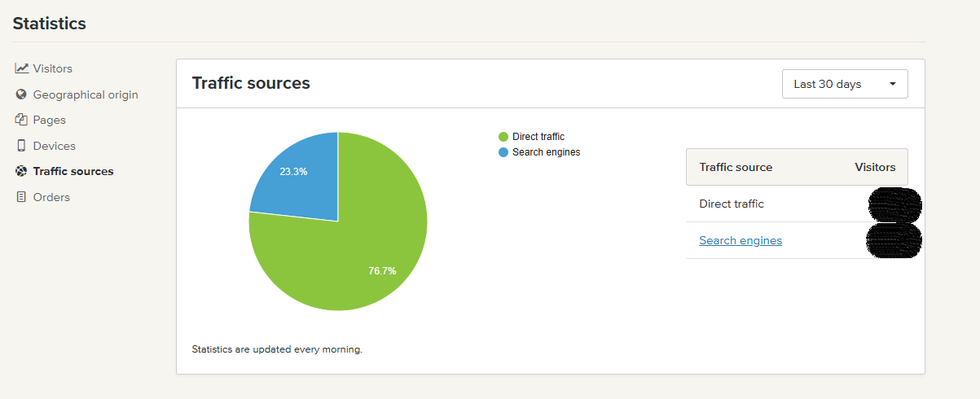This screenshot has height=399, width=980.
Task: Open the Devices statistics page
Action: (54, 146)
